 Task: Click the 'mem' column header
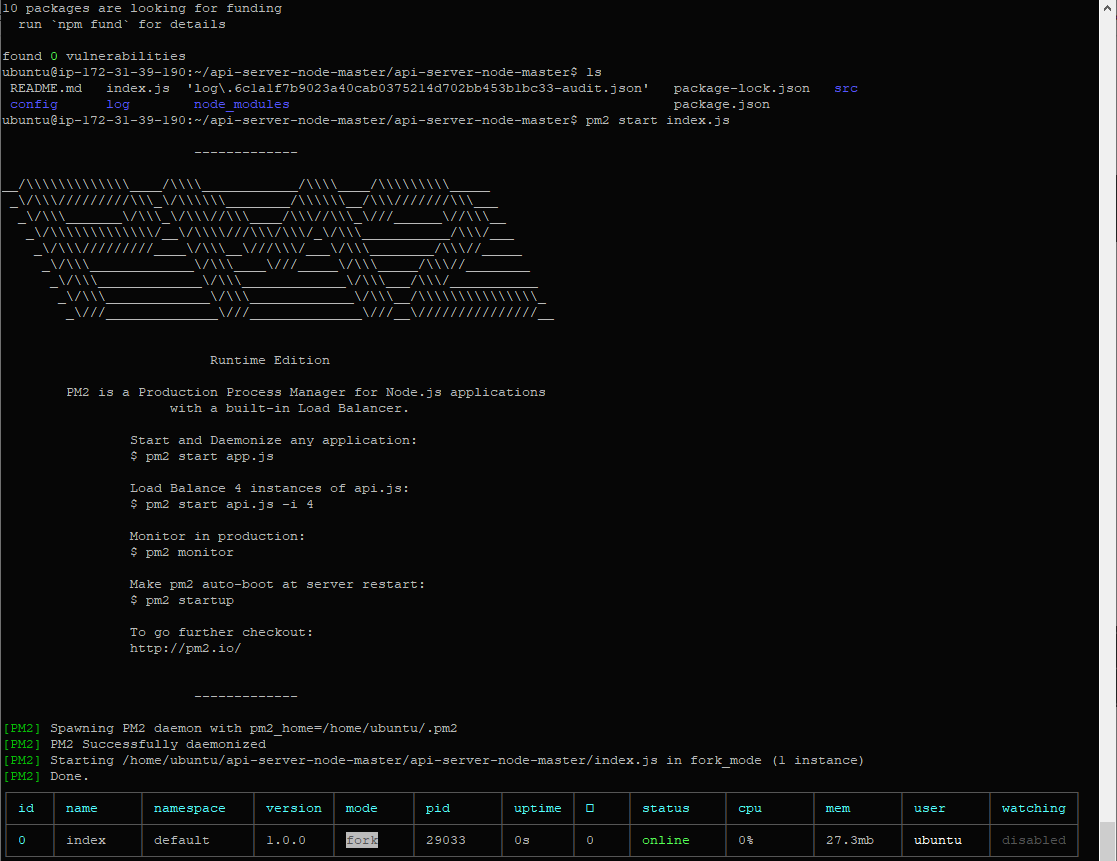pos(838,808)
